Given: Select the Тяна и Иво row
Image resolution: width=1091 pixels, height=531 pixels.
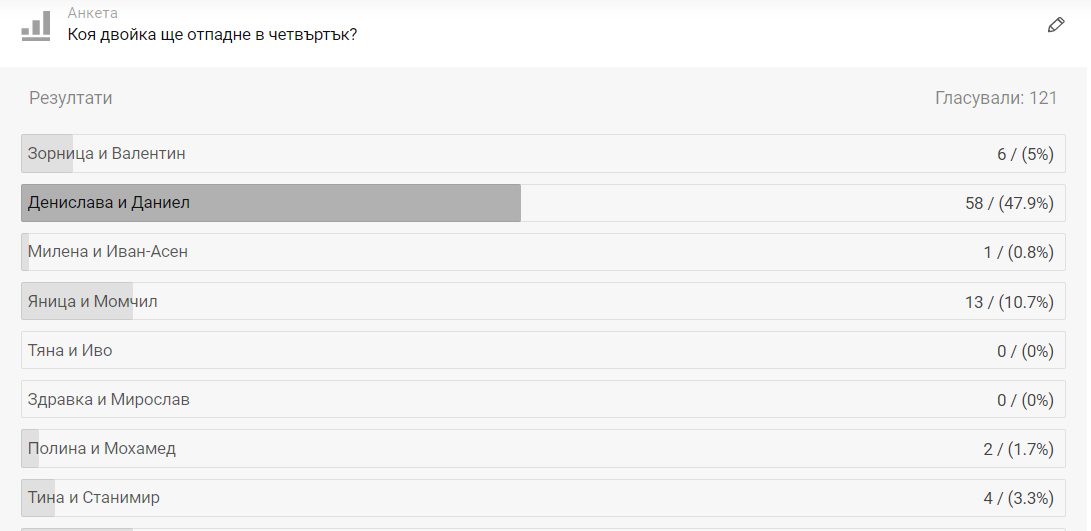Looking at the screenshot, I should tap(70, 350).
